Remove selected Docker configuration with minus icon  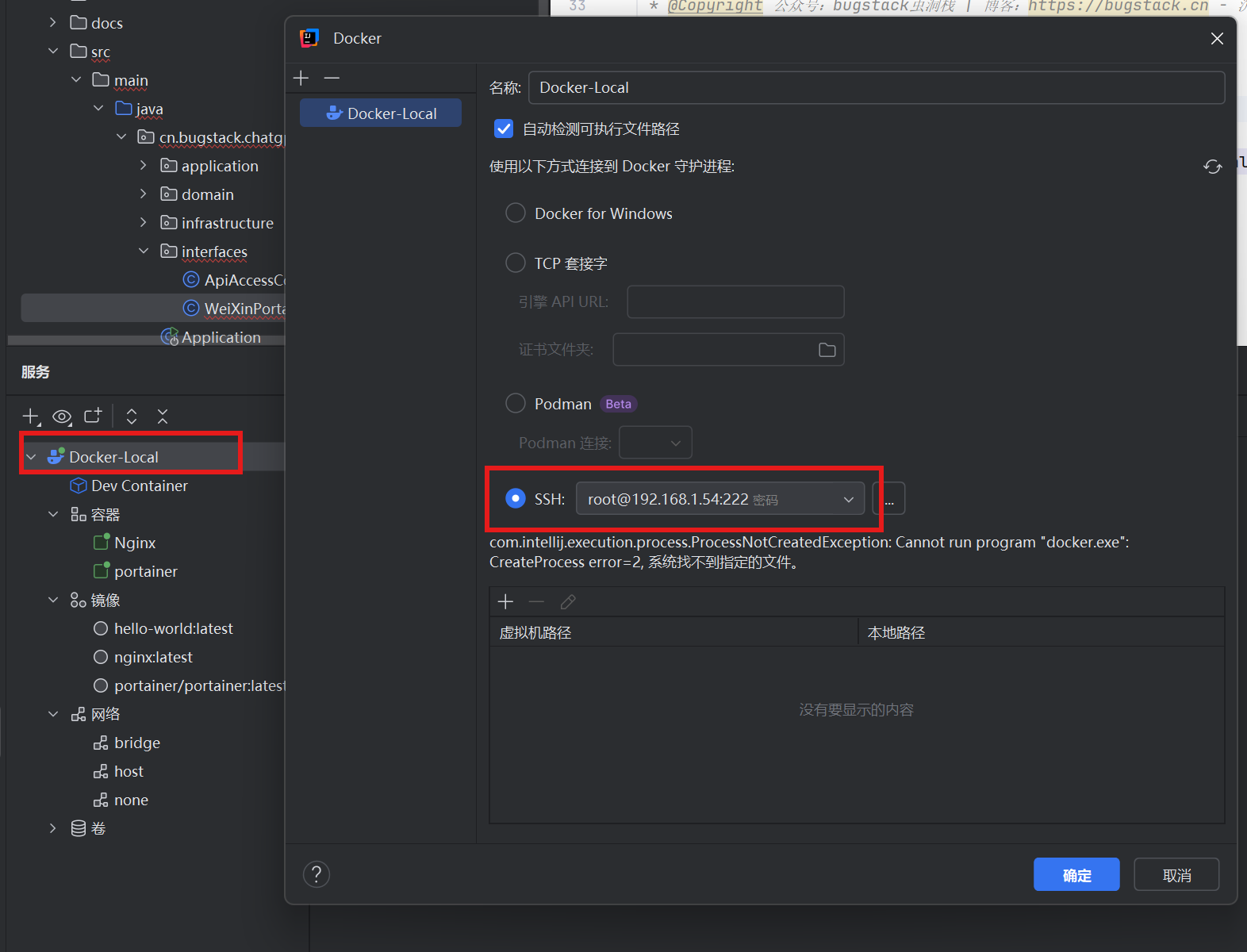[x=332, y=78]
